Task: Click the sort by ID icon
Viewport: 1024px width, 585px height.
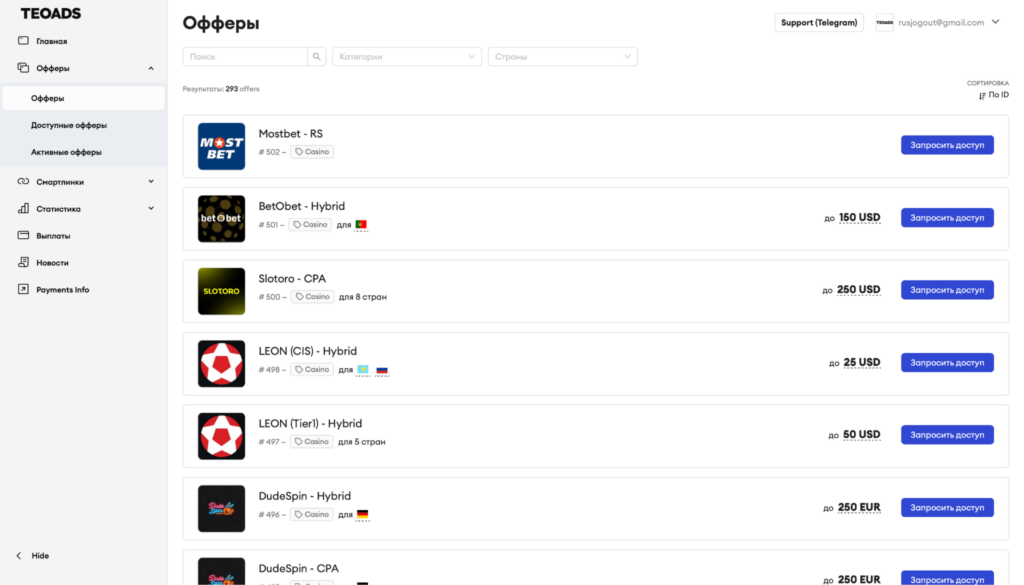Action: (982, 95)
